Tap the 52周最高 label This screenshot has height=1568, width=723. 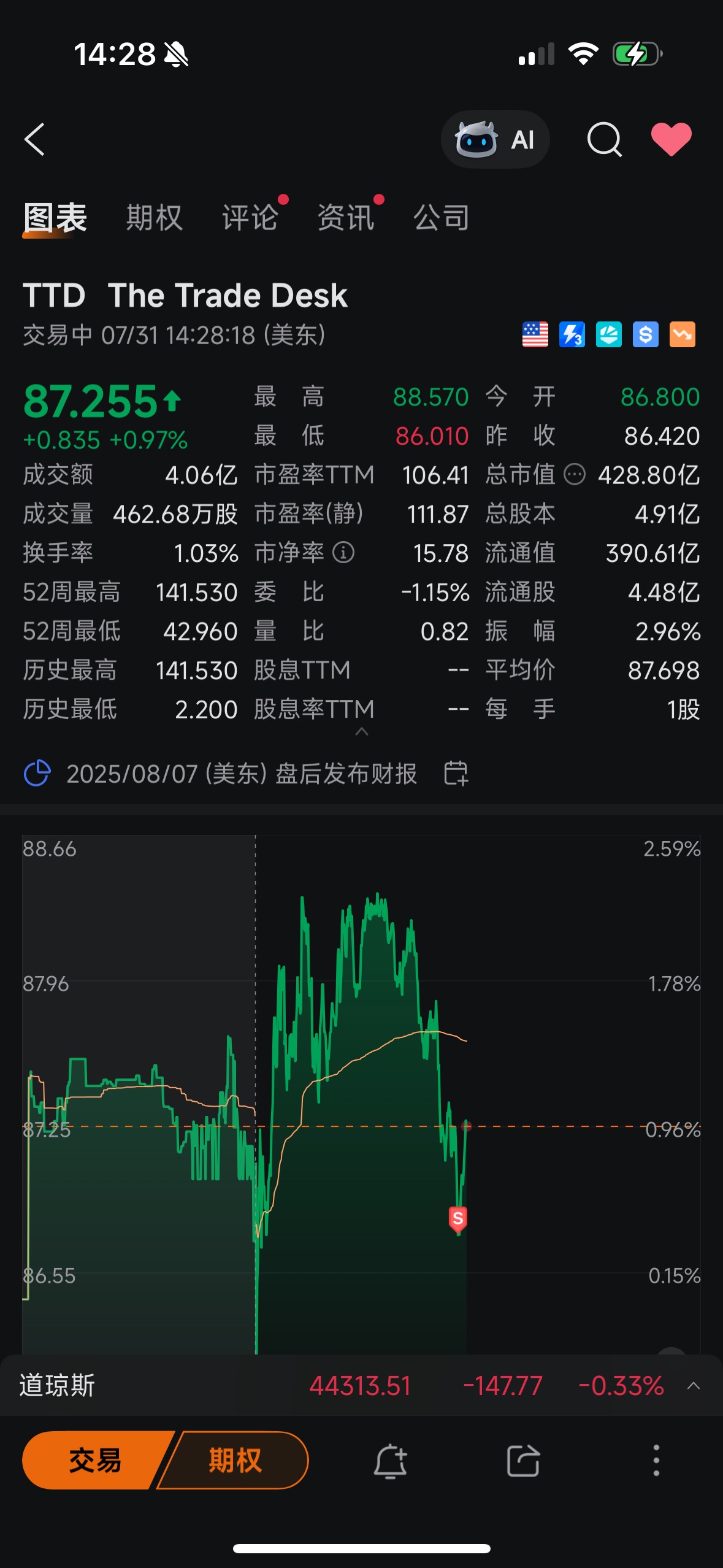pos(72,592)
